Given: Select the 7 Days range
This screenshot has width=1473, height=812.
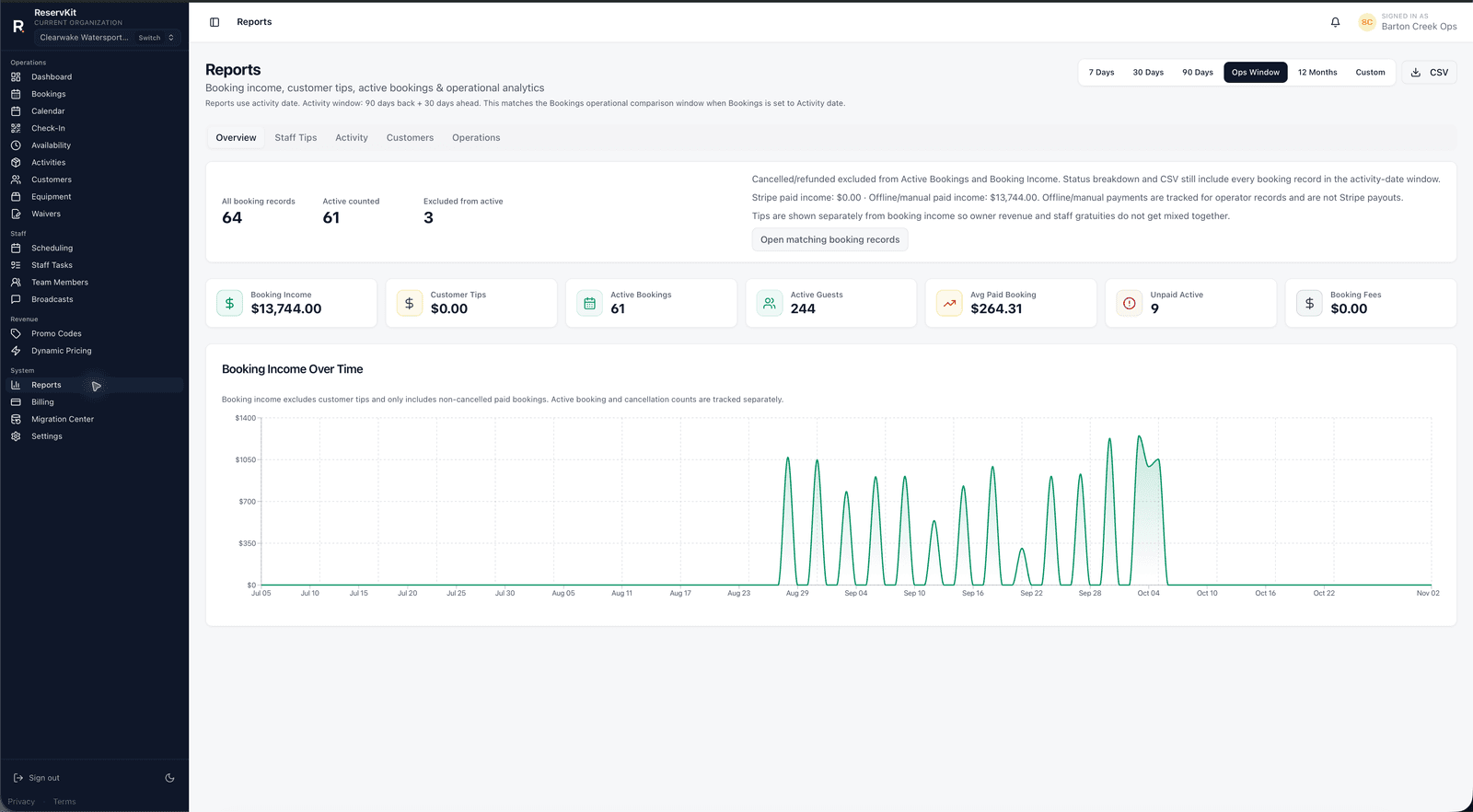Looking at the screenshot, I should (x=1101, y=73).
